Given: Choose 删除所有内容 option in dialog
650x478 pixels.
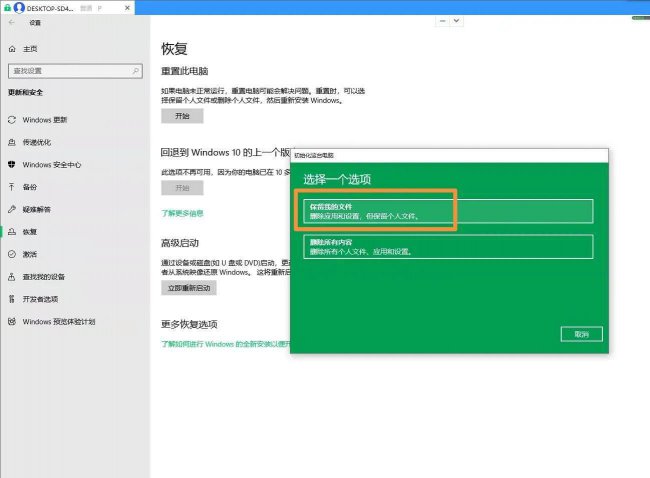Looking at the screenshot, I should (448, 247).
